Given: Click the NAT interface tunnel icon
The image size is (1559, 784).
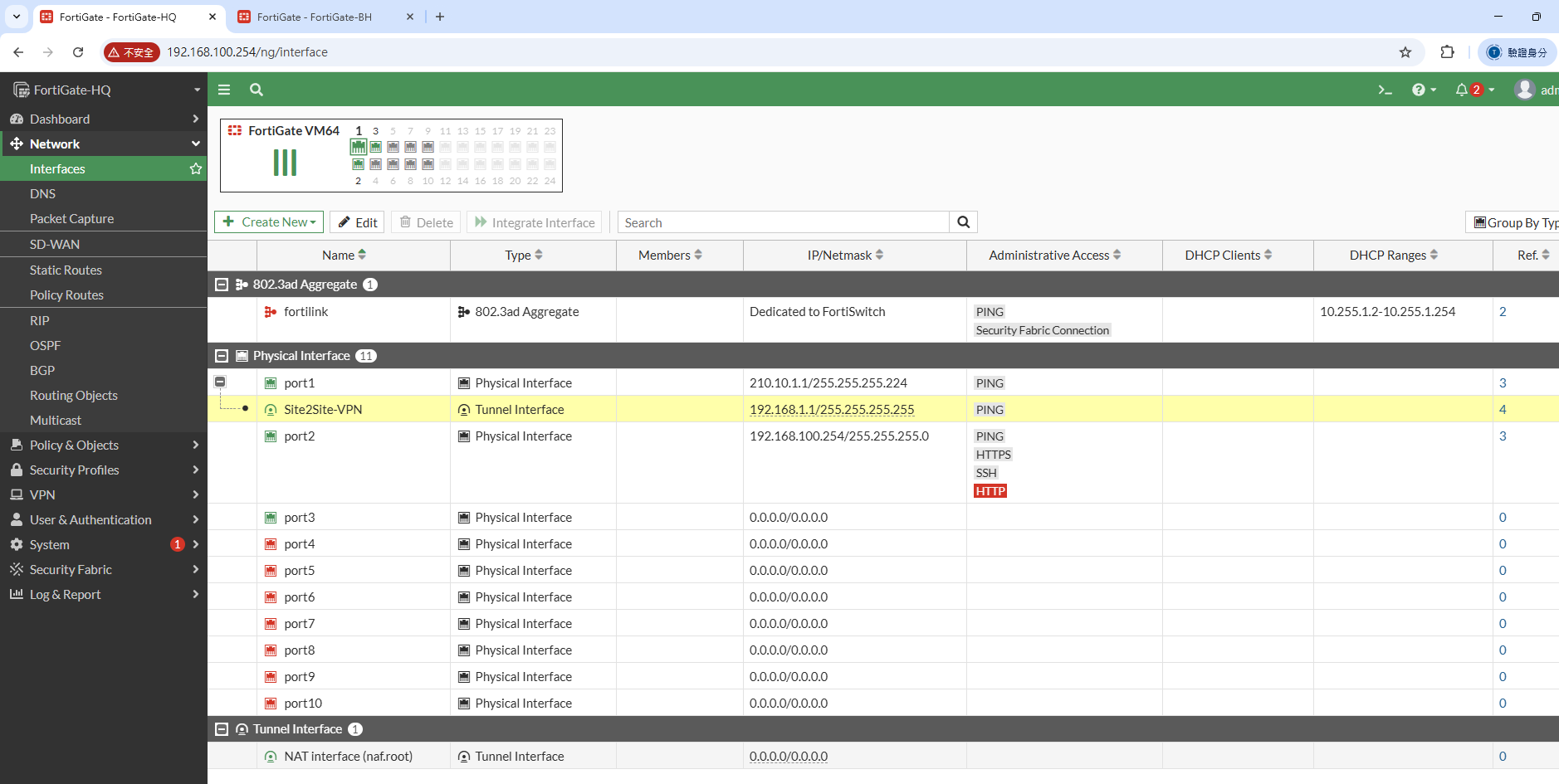Looking at the screenshot, I should pos(271,757).
